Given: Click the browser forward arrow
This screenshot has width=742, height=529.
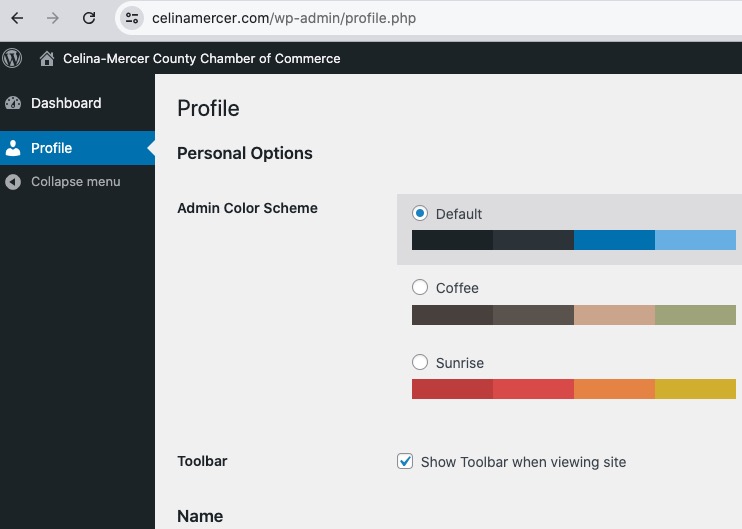Looking at the screenshot, I should pos(53,18).
